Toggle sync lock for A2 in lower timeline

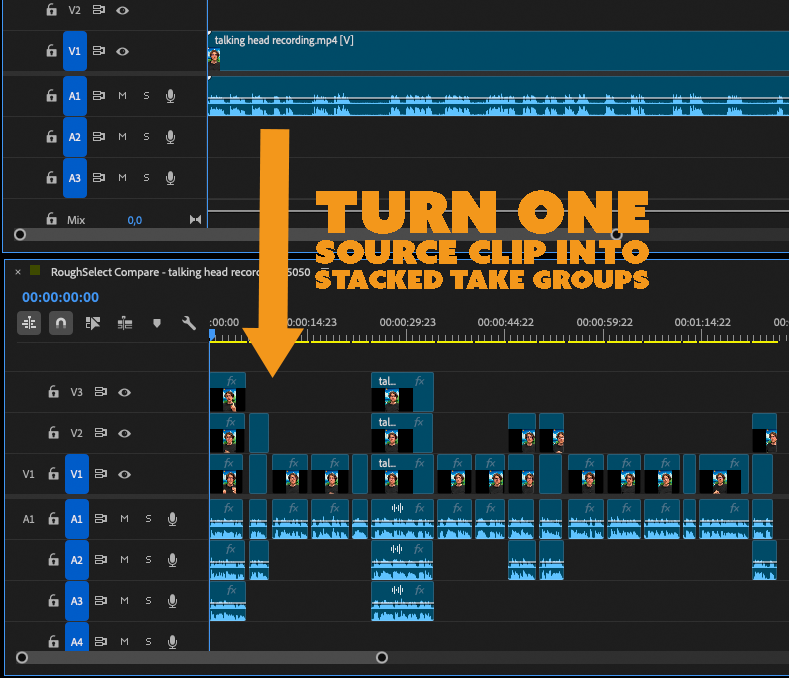pos(101,559)
